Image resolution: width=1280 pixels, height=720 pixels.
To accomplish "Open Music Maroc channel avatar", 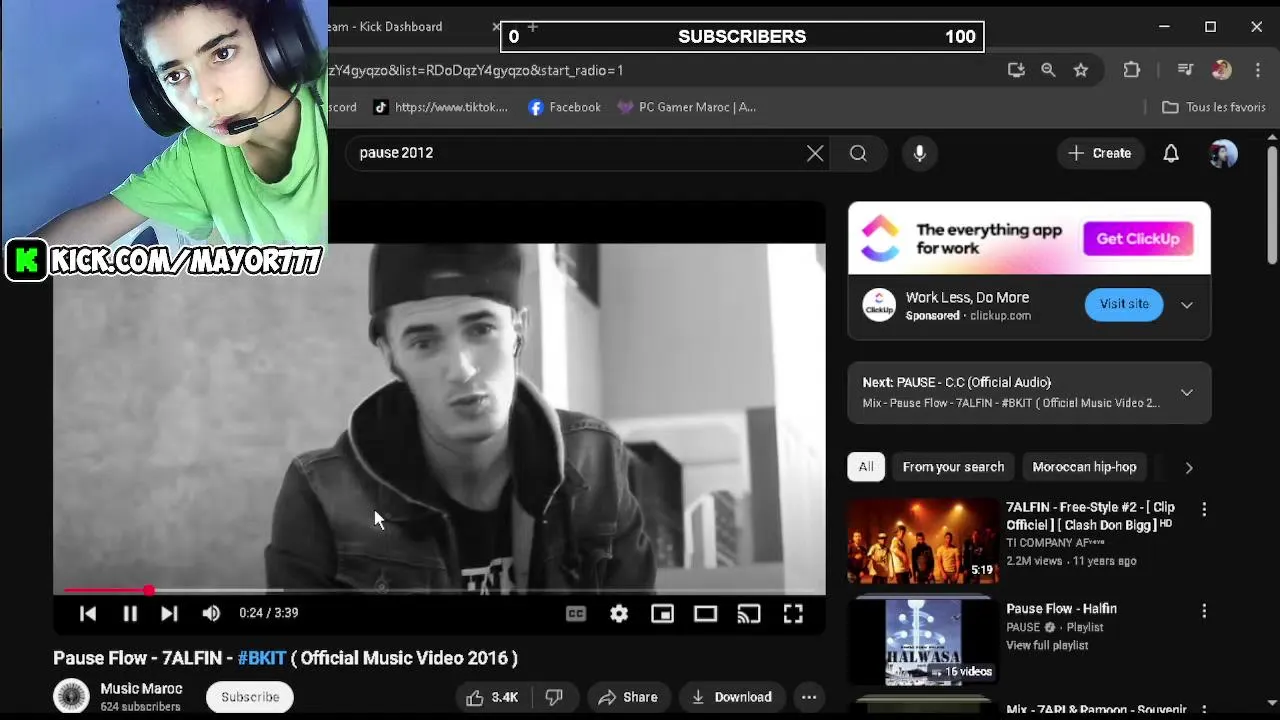I will (x=71, y=697).
